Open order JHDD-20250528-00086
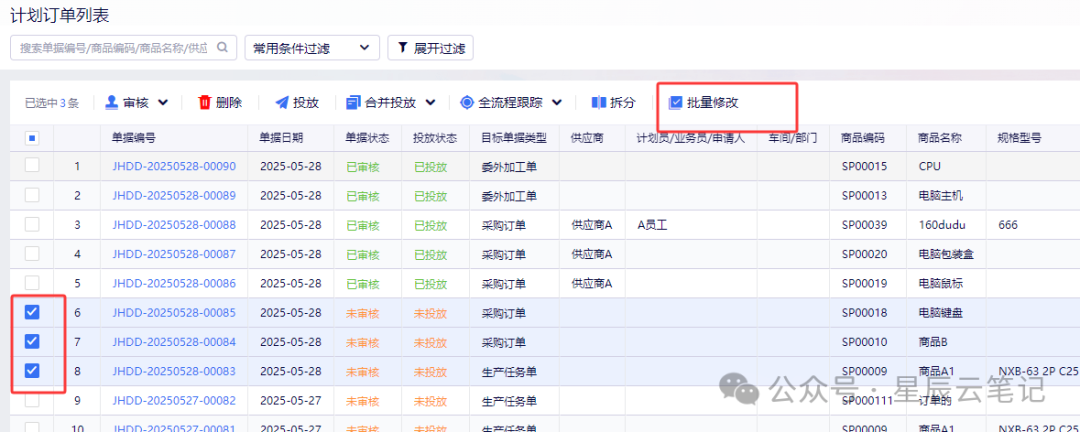1080x432 pixels. pos(174,283)
